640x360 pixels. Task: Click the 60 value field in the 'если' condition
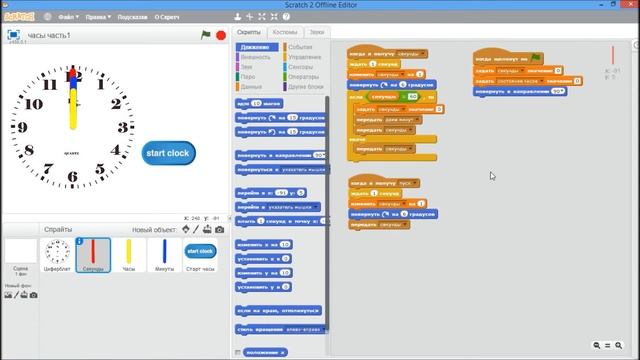click(x=412, y=97)
